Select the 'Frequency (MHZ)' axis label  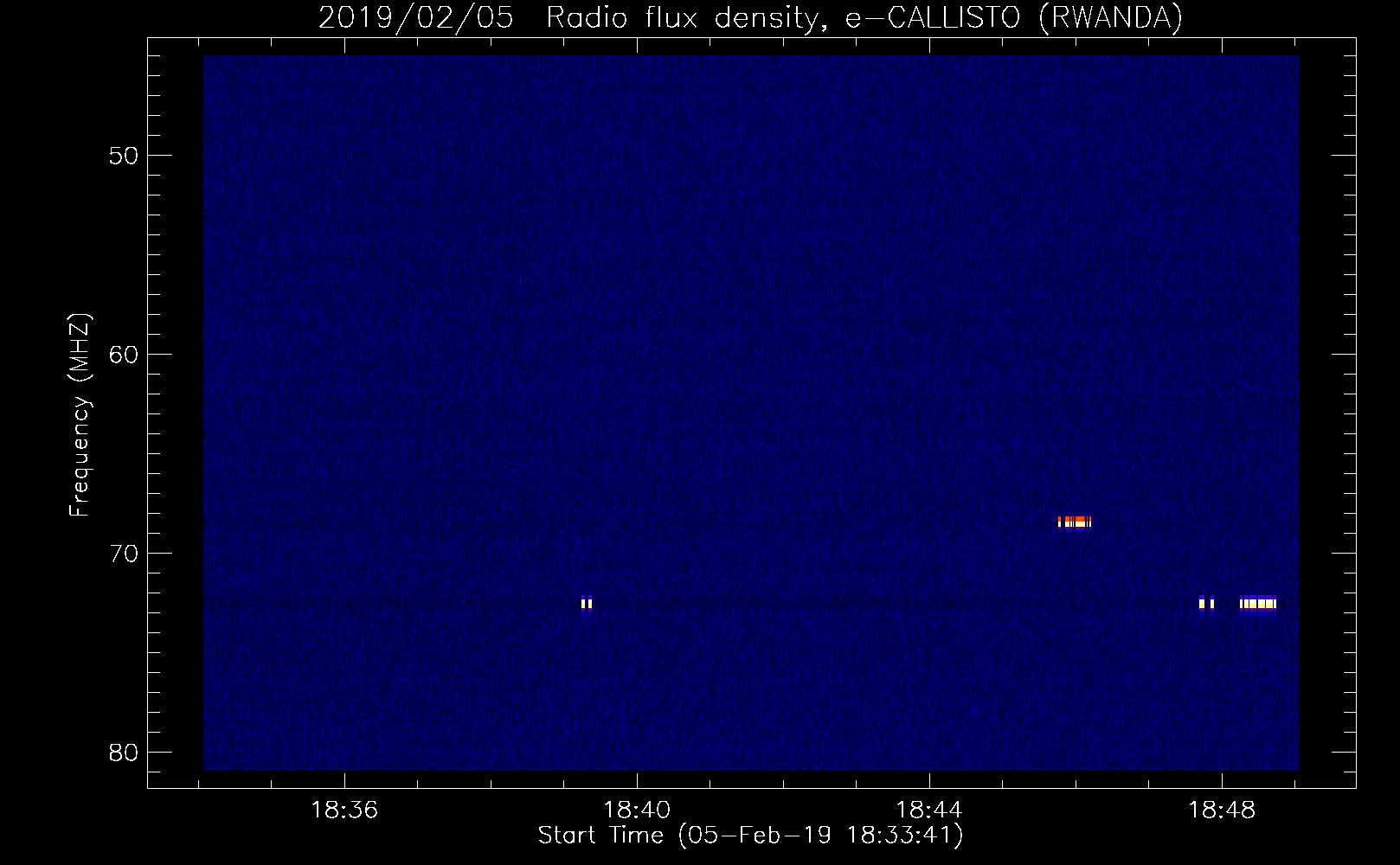(x=80, y=415)
